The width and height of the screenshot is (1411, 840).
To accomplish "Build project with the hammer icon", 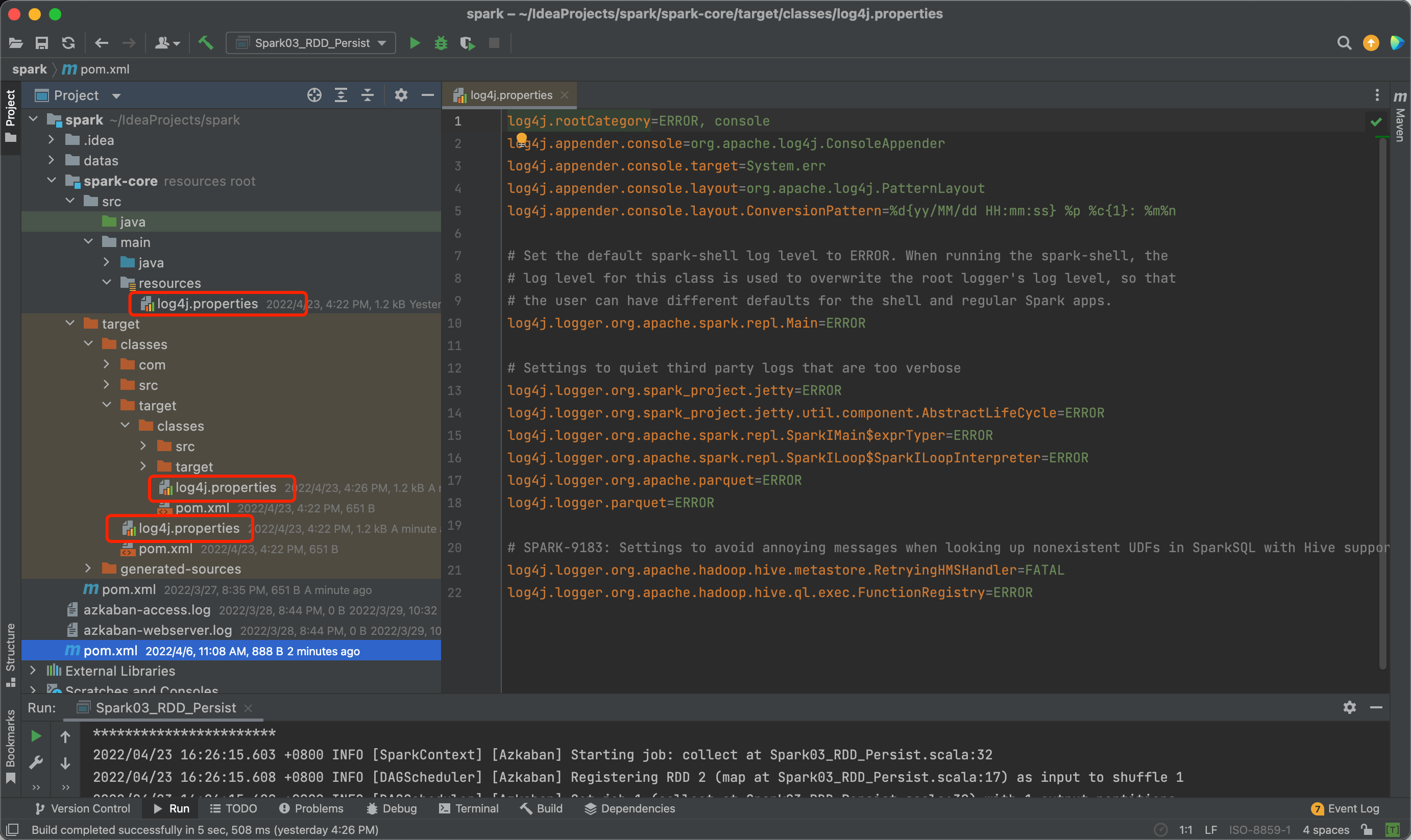I will [x=206, y=43].
